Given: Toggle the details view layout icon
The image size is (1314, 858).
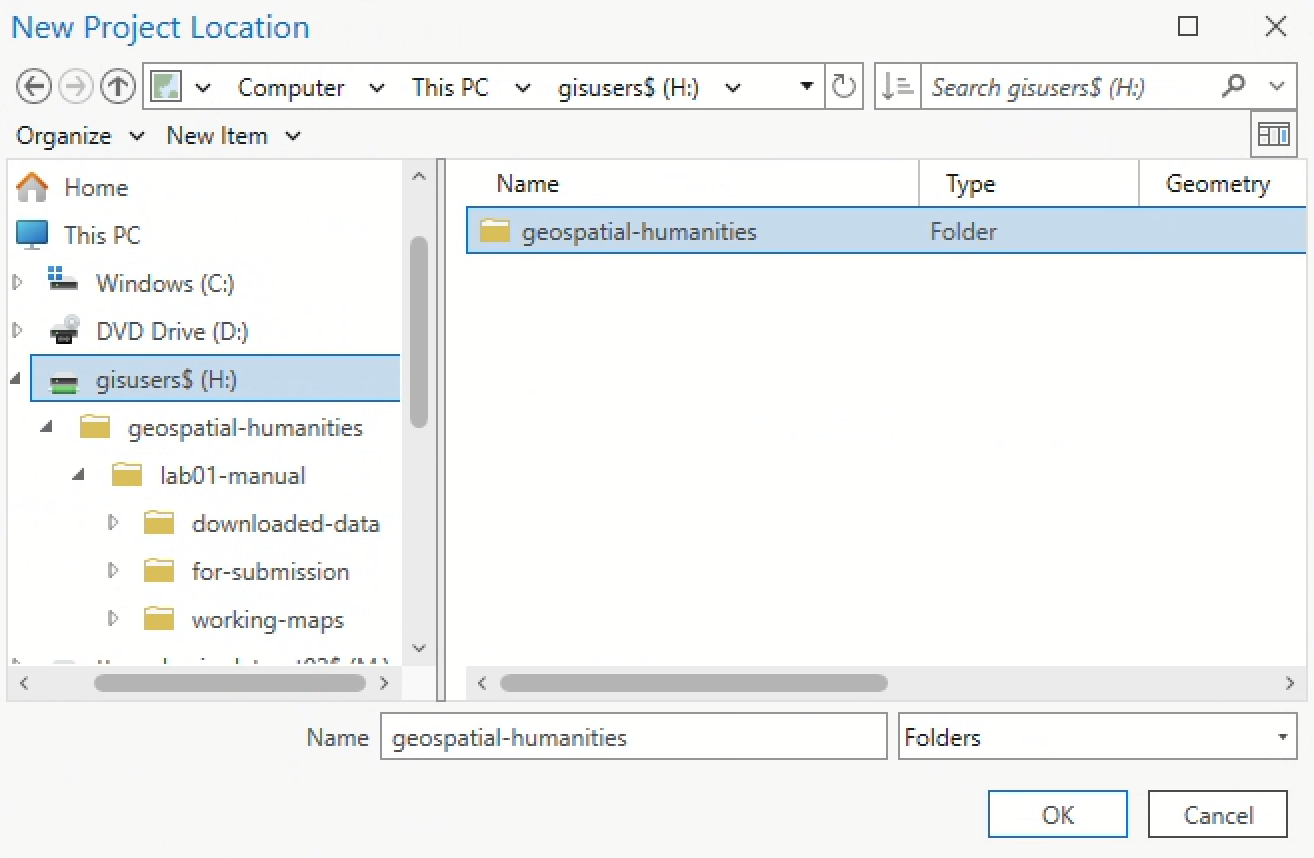Looking at the screenshot, I should click(x=1273, y=135).
